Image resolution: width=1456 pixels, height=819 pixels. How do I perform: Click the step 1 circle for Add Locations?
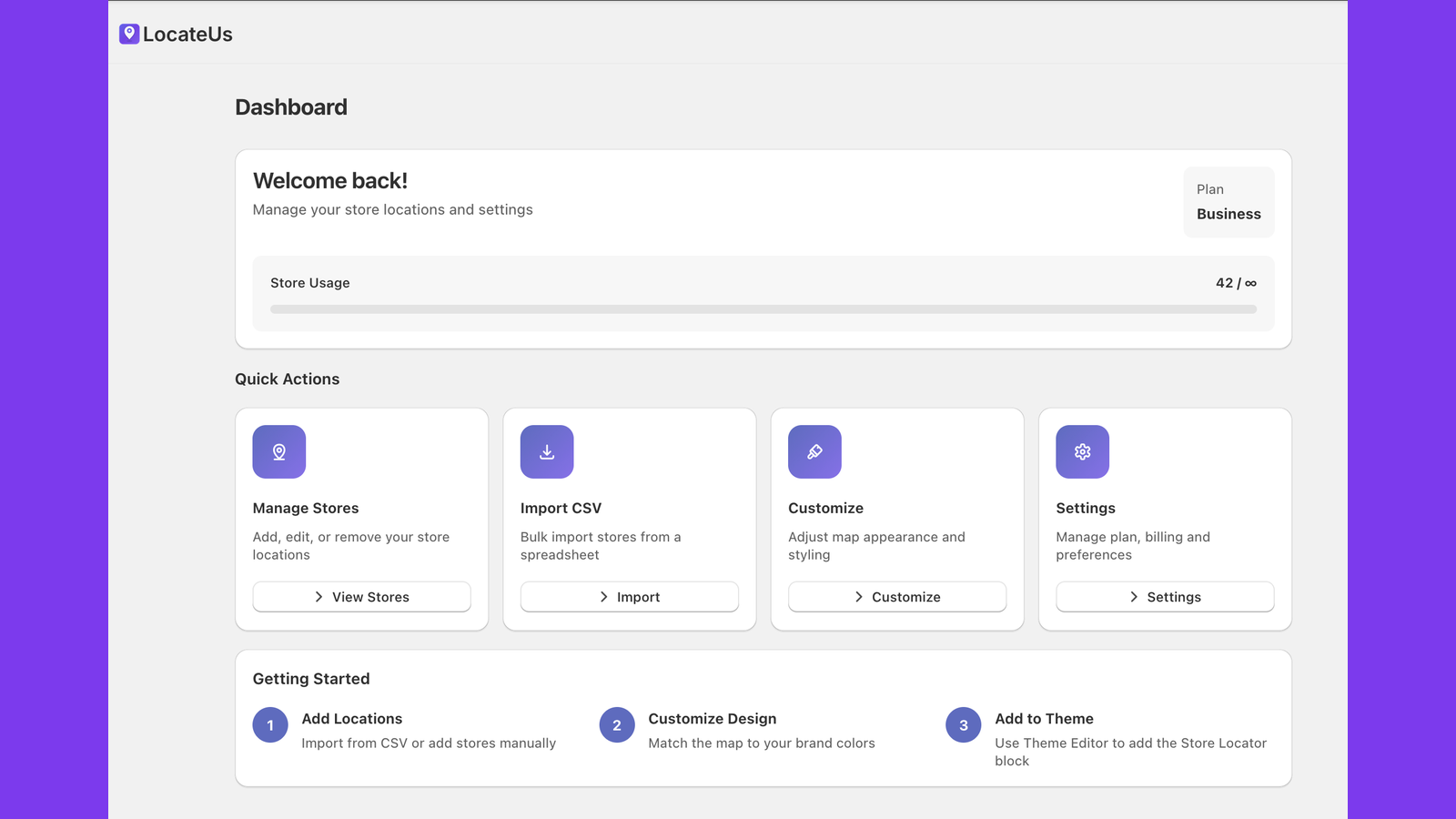tap(269, 725)
